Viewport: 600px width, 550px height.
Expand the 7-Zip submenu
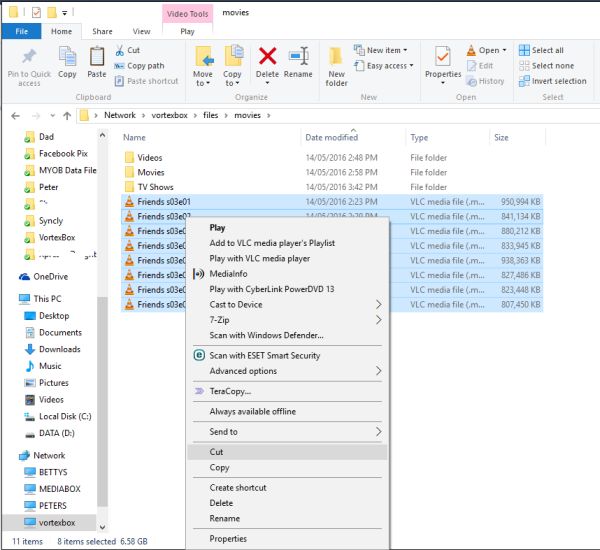[288, 320]
